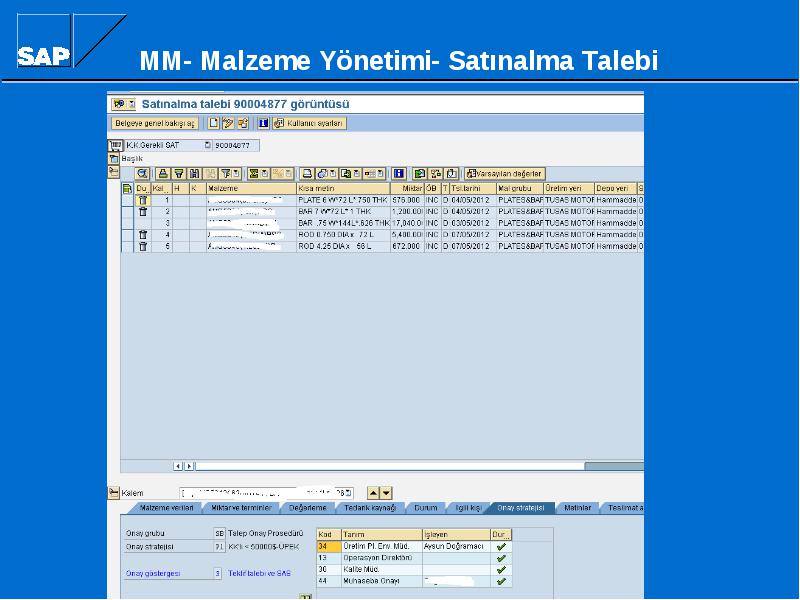Select the Onay stratejisi tab
This screenshot has width=800, height=600.
click(x=521, y=508)
